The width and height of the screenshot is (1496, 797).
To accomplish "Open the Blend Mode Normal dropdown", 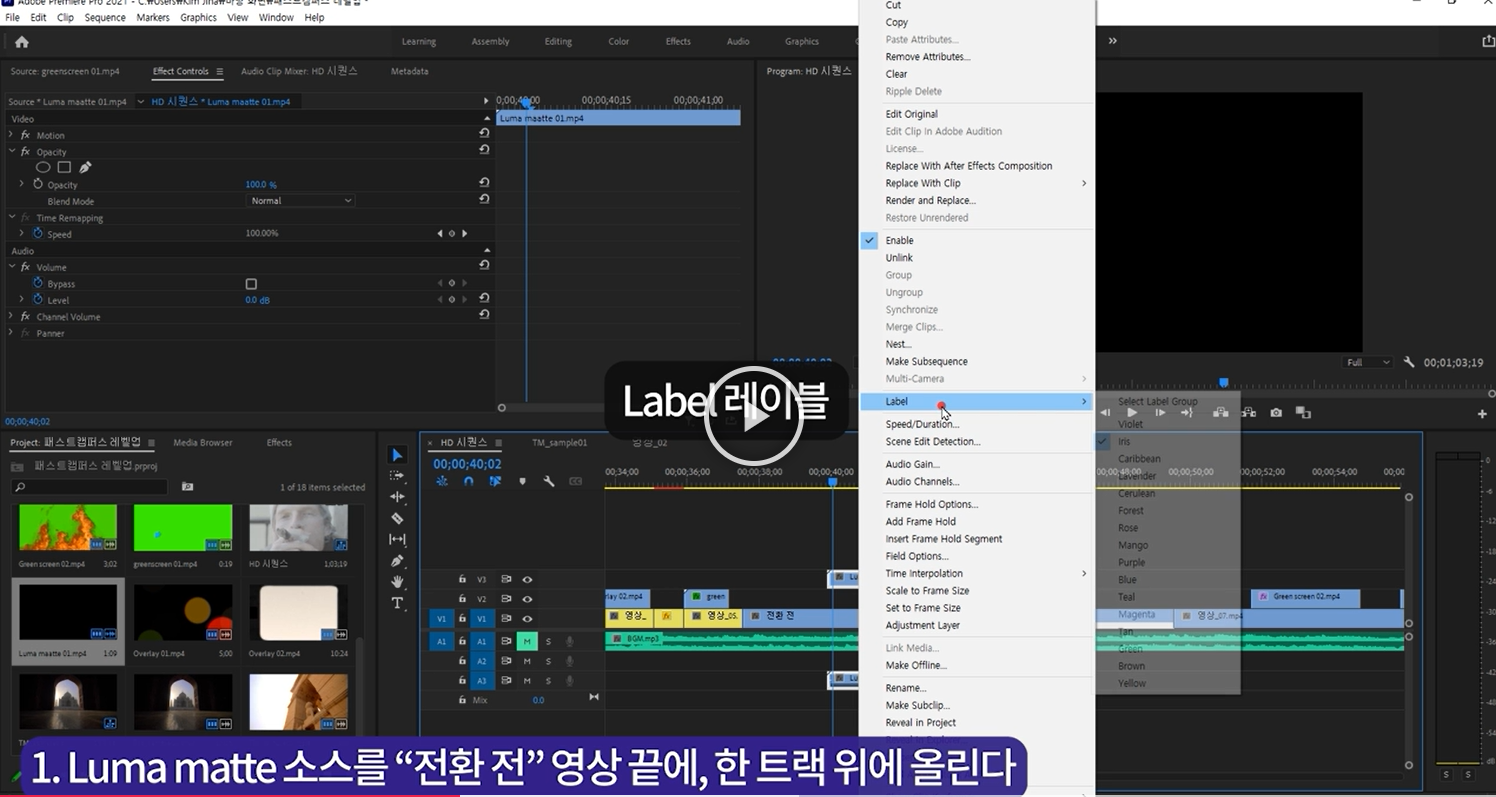I will pos(301,201).
